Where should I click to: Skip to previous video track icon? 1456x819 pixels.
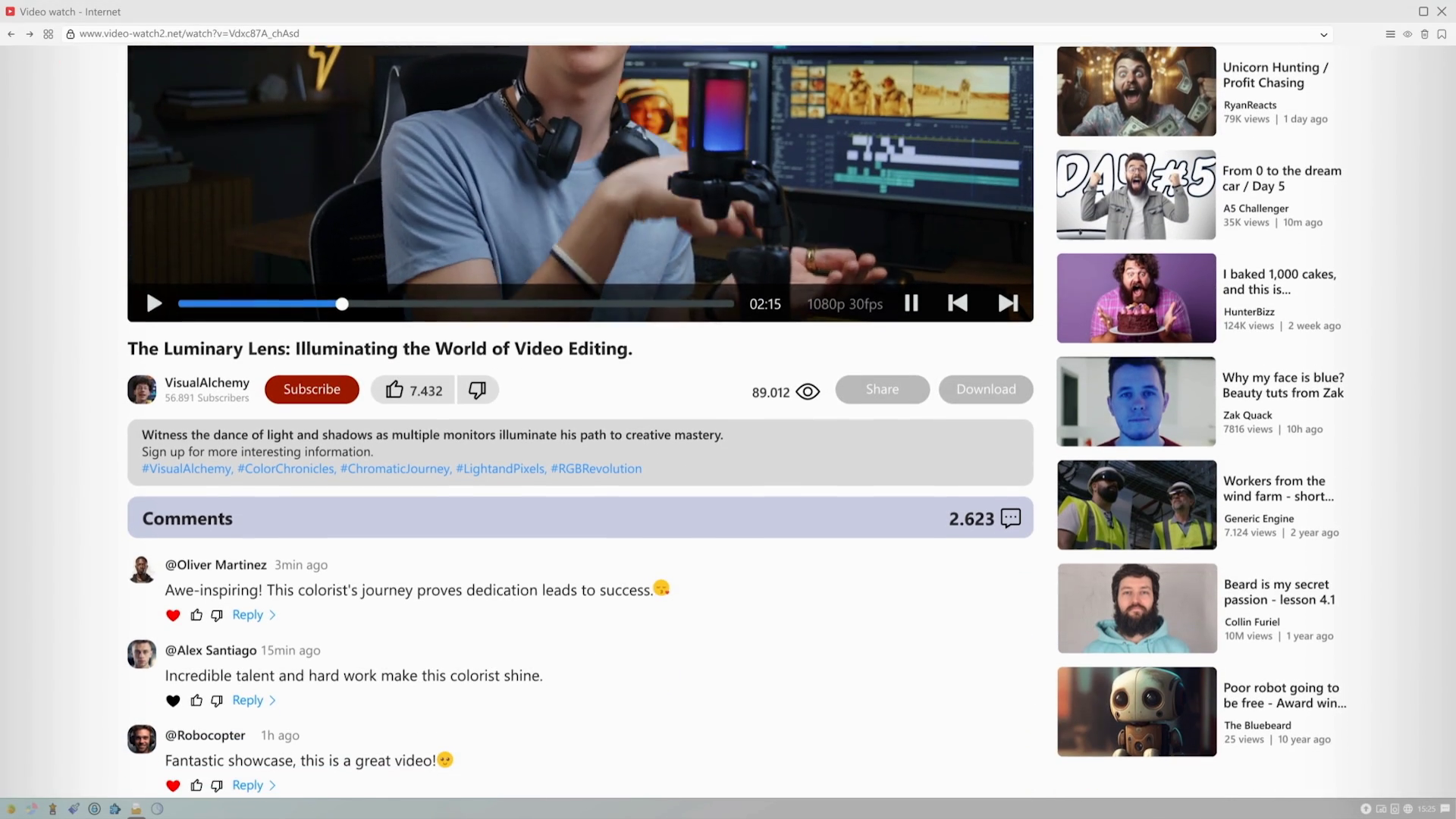pos(957,303)
